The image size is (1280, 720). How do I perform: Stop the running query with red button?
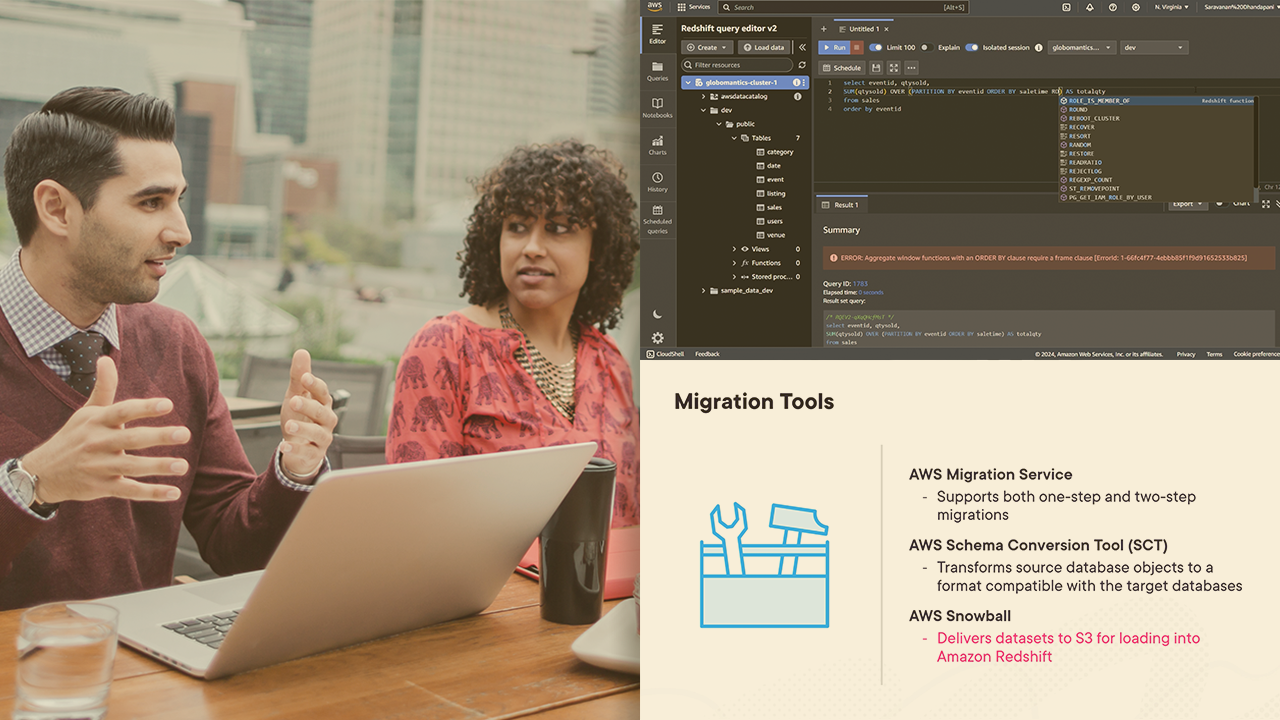coord(857,48)
